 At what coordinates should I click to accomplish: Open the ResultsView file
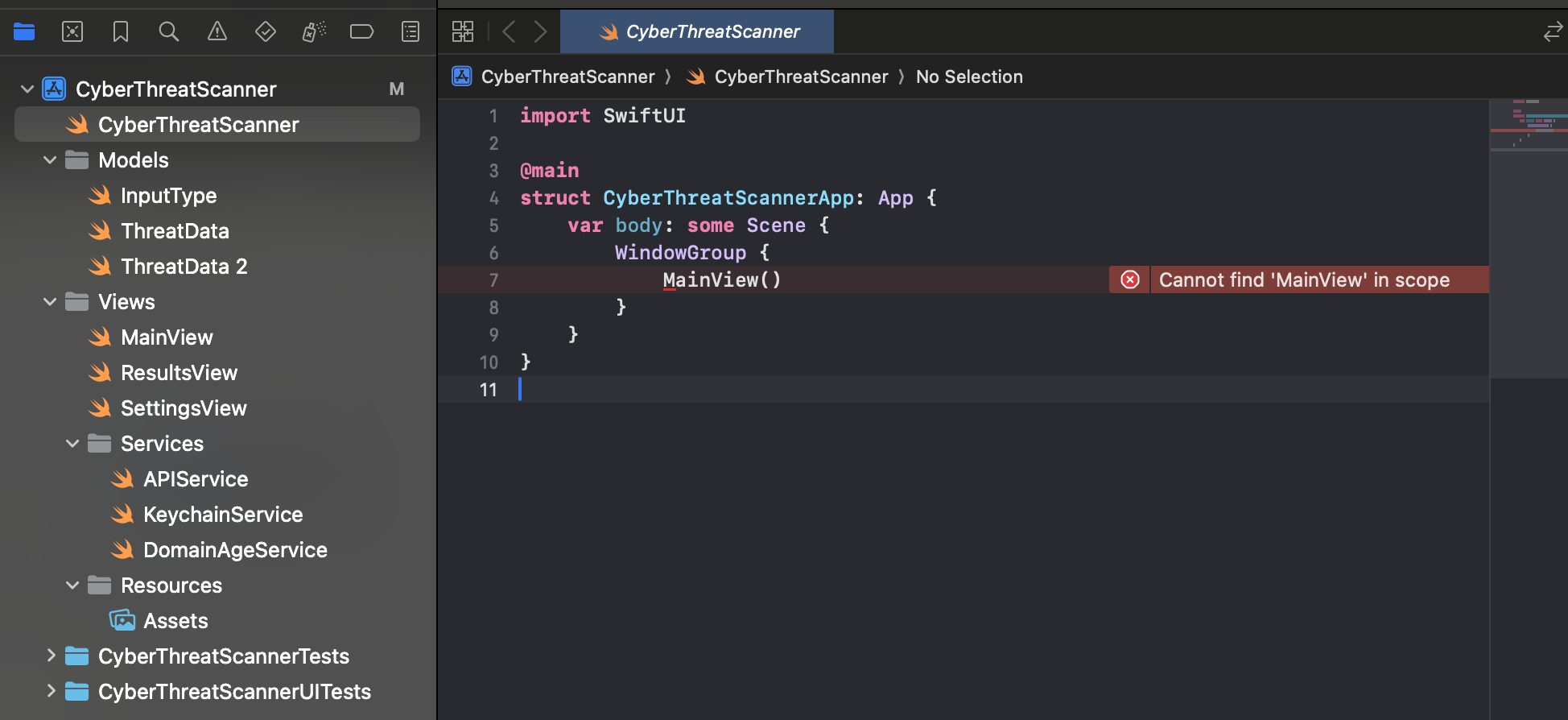[179, 372]
